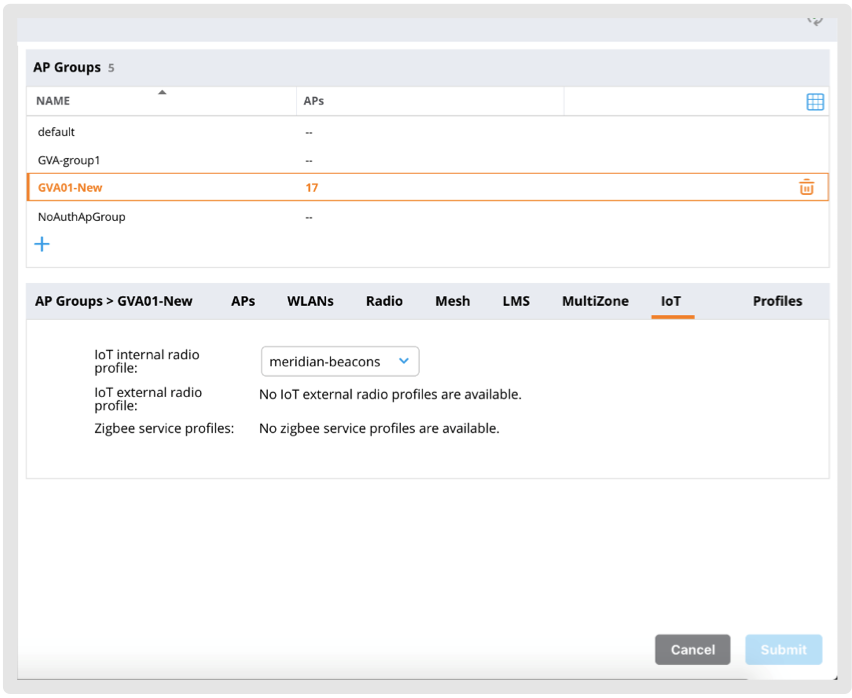The width and height of the screenshot is (852, 698).
Task: Click the plus icon to add AP group
Action: click(42, 244)
